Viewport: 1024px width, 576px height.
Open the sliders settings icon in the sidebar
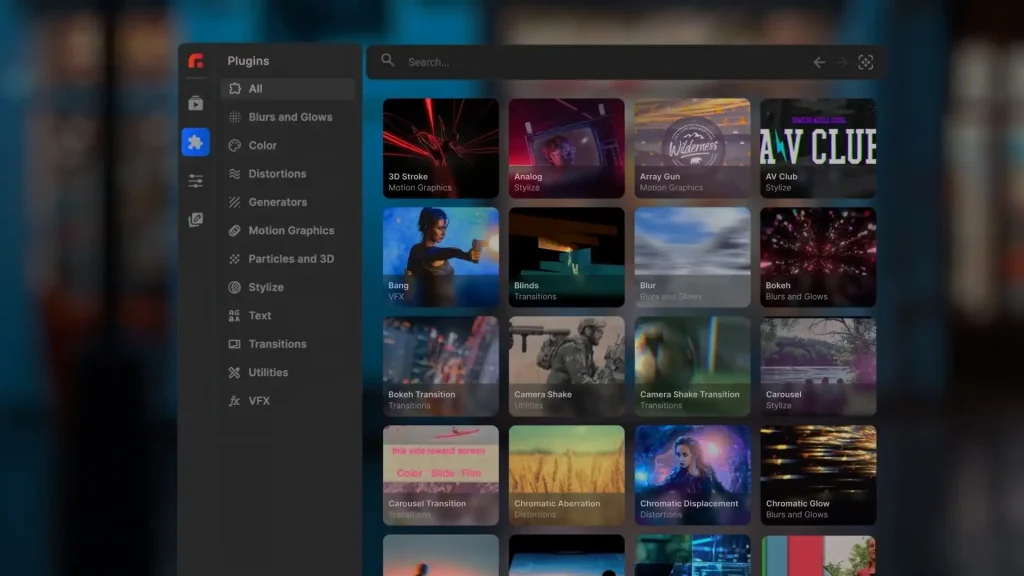[196, 181]
